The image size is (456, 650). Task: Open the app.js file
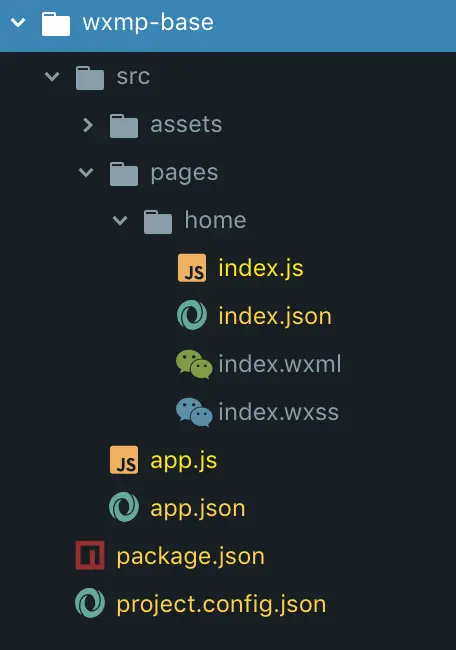pos(184,461)
